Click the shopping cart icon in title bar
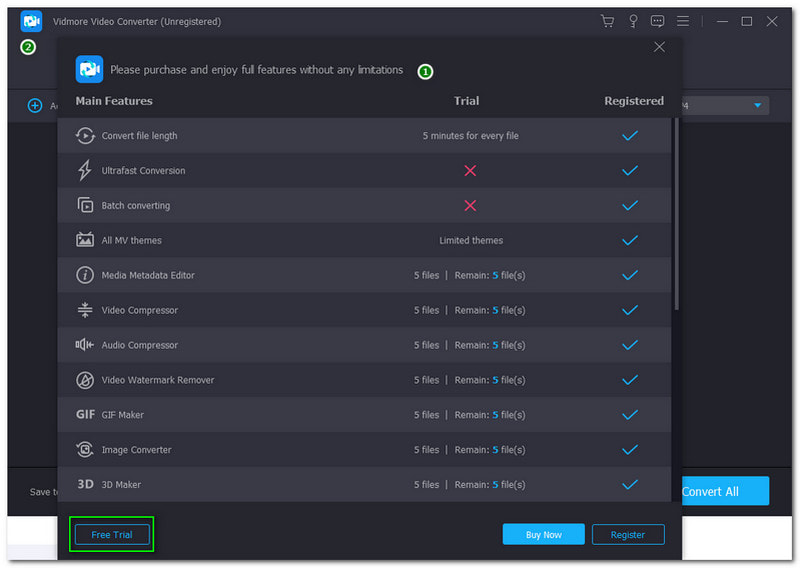Screen dimensions: 800x568 click(607, 21)
